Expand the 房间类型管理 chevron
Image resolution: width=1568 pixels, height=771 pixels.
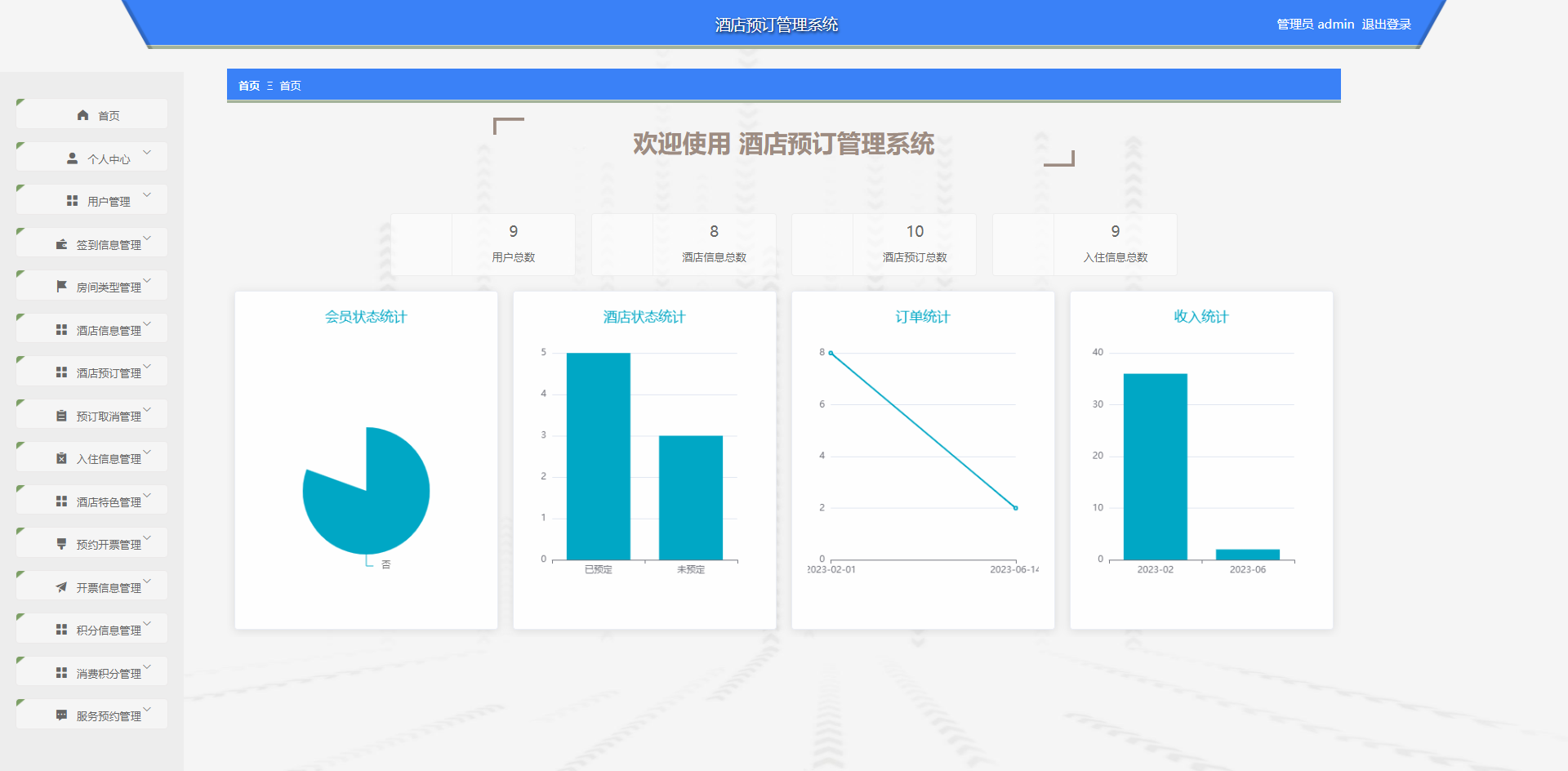147,280
